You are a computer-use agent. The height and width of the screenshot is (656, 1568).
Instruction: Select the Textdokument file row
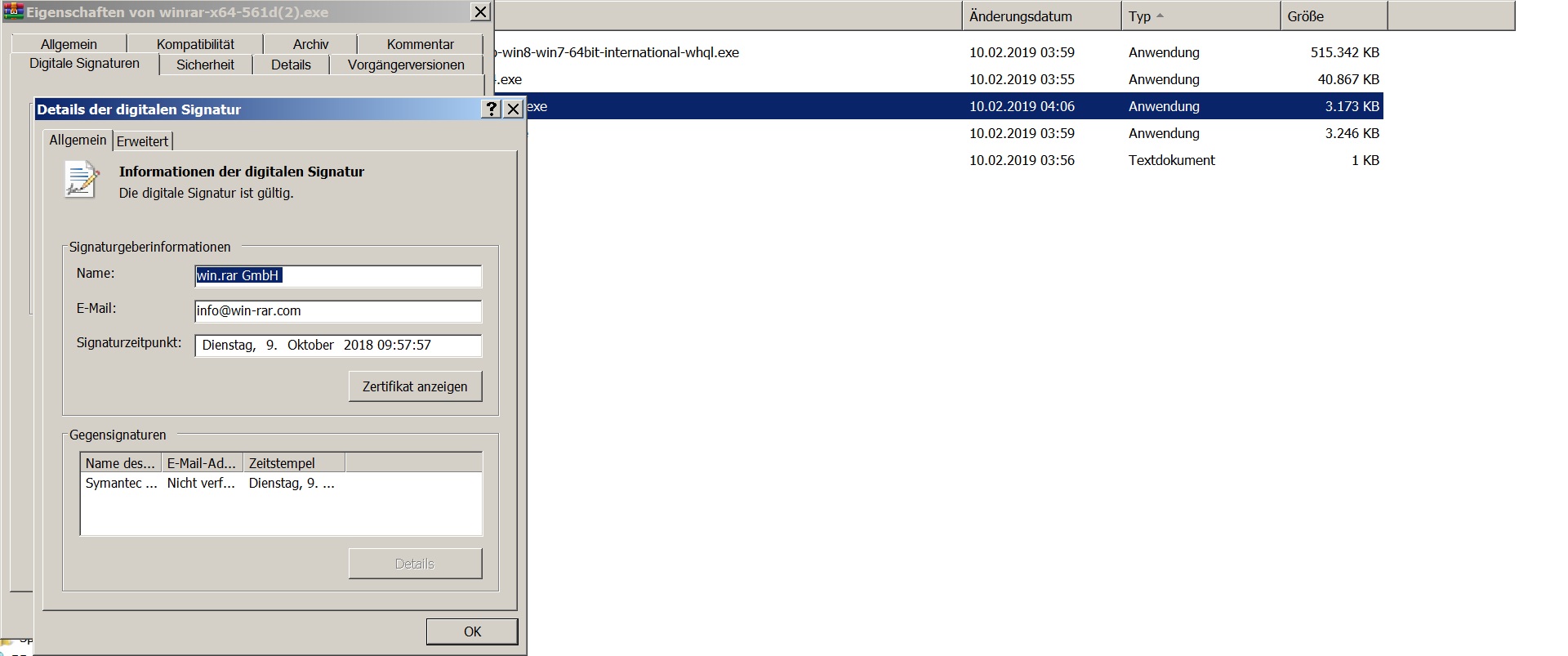tap(954, 160)
